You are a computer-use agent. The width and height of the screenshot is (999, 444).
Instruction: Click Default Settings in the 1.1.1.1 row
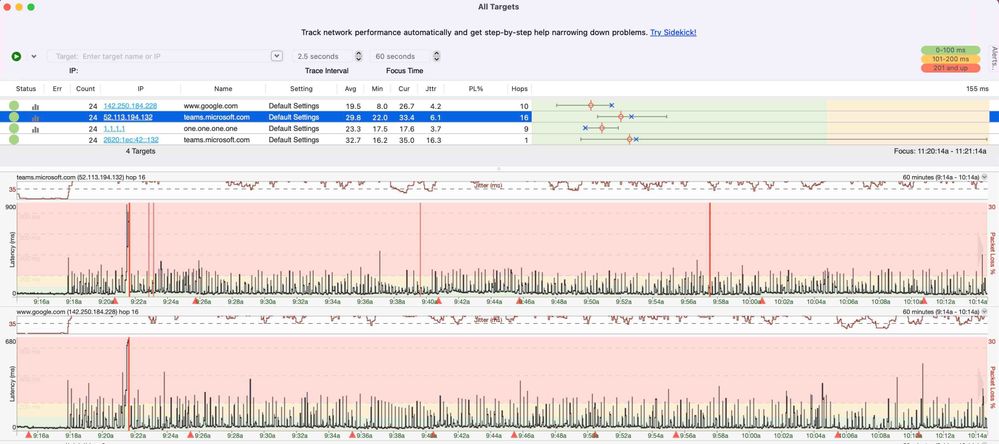click(294, 129)
